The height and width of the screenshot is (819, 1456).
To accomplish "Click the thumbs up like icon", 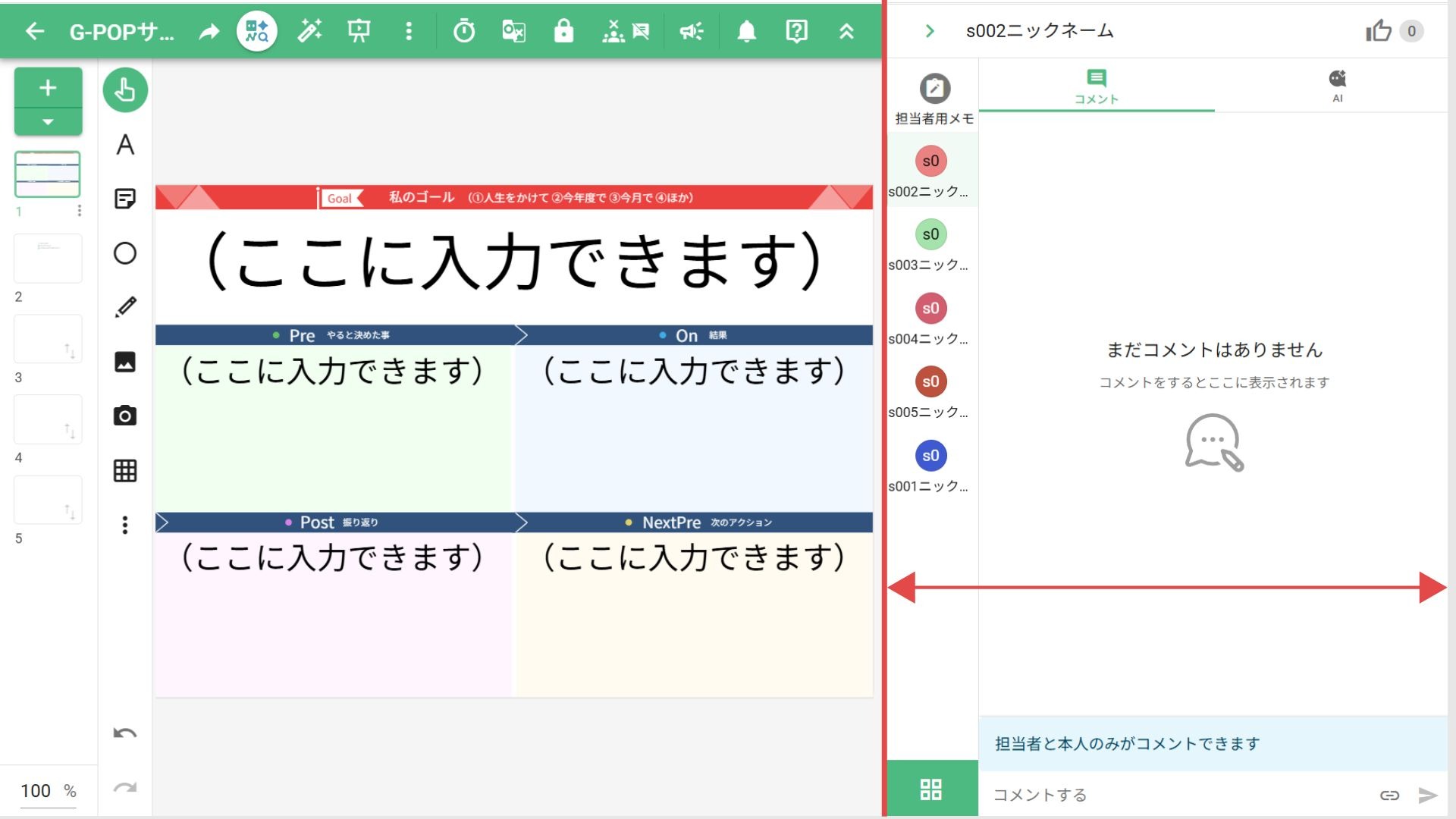I will [x=1379, y=31].
